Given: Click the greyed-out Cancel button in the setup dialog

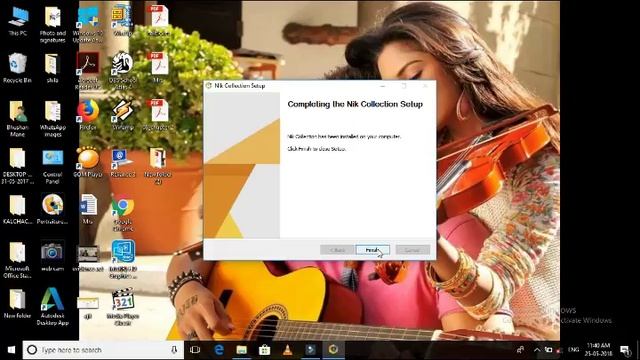Looking at the screenshot, I should [412, 250].
